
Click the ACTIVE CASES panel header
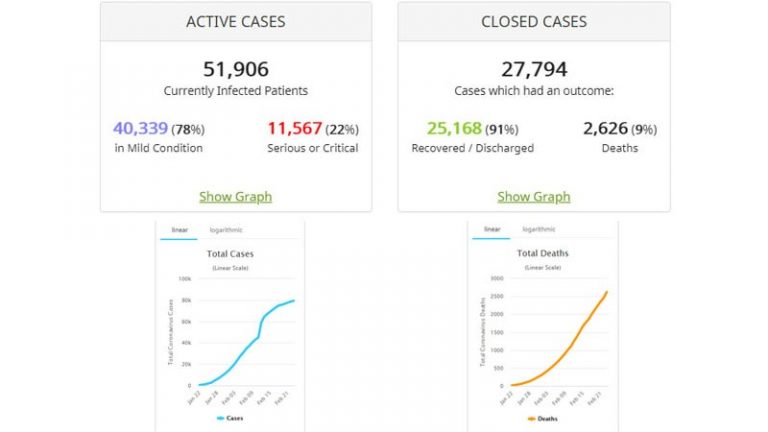tap(235, 21)
